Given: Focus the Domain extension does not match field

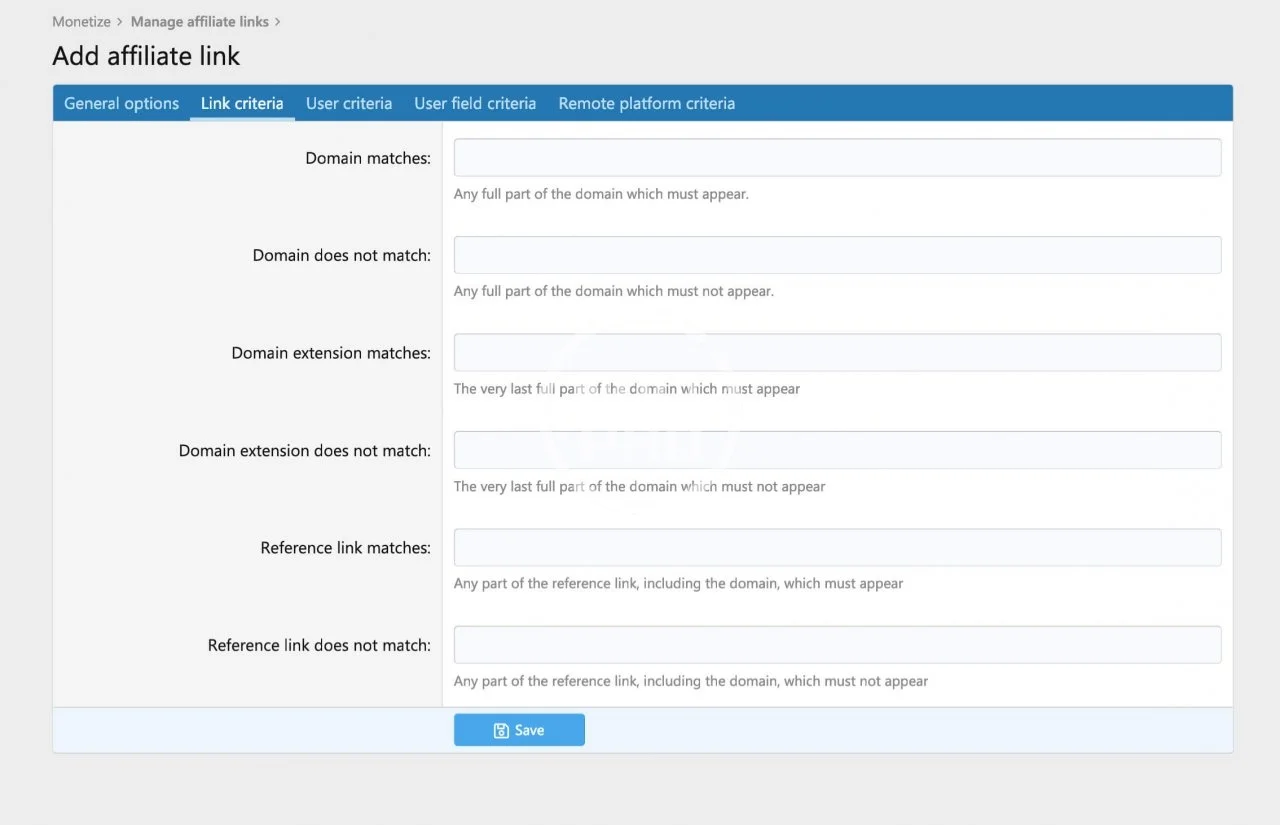Looking at the screenshot, I should click(837, 450).
